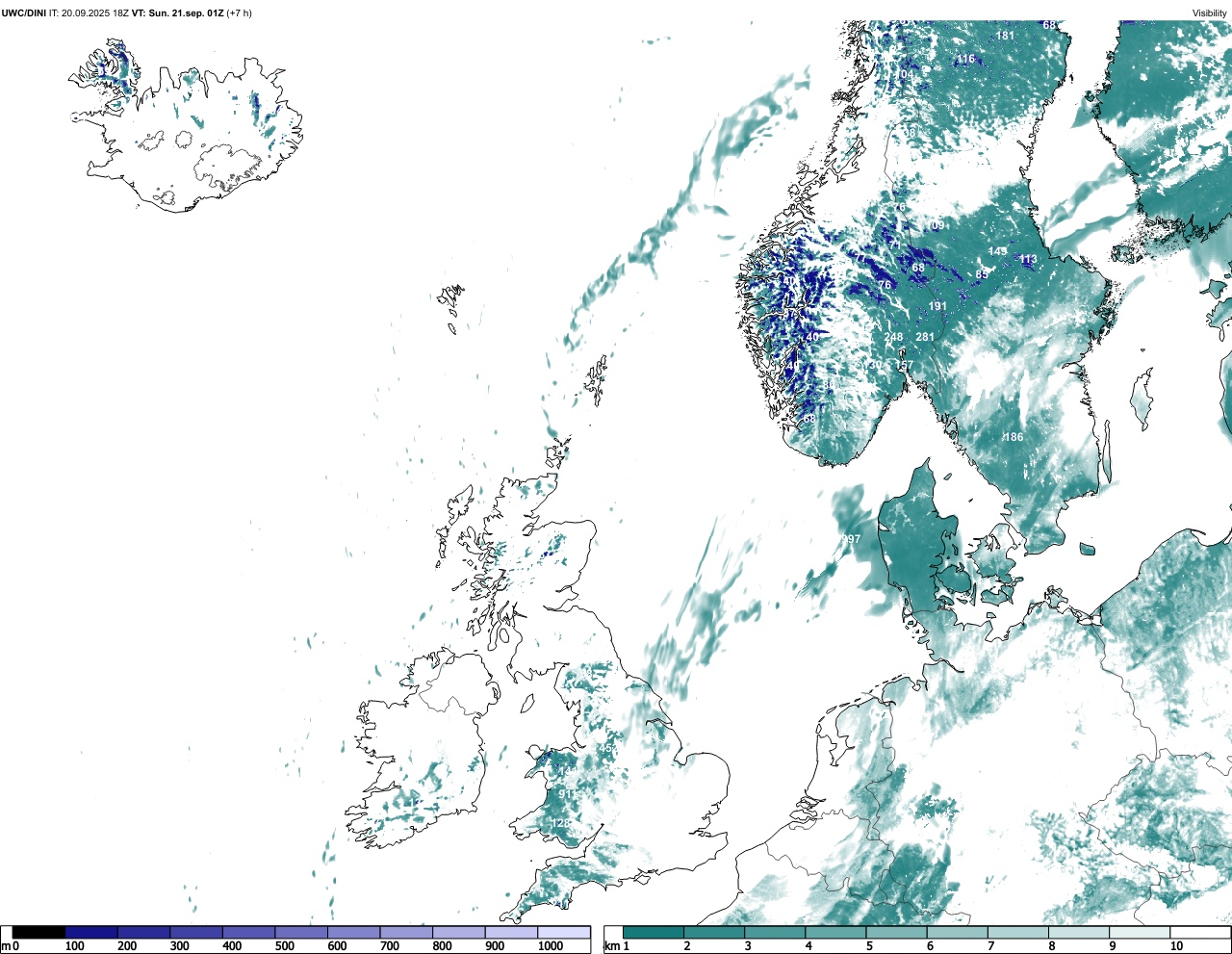The height and width of the screenshot is (954, 1232).
Task: Pick the 200–300 m legend color segment
Action: pyautogui.click(x=143, y=933)
